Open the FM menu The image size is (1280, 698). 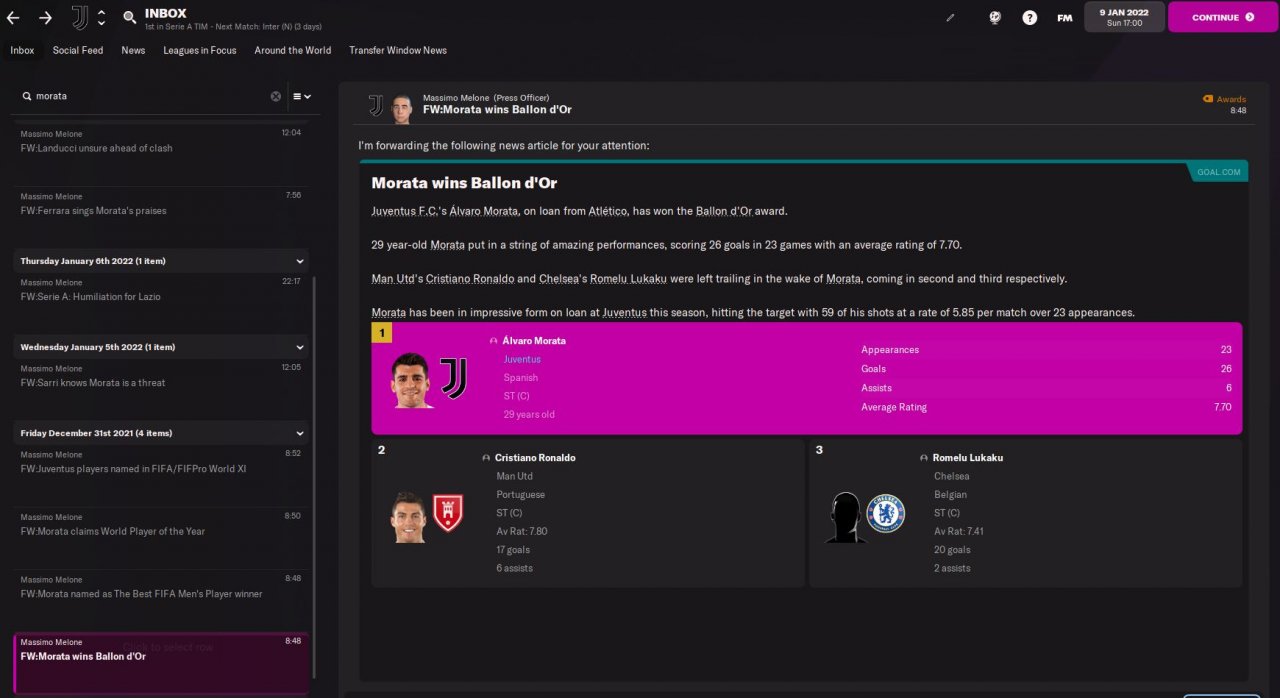(x=1065, y=17)
